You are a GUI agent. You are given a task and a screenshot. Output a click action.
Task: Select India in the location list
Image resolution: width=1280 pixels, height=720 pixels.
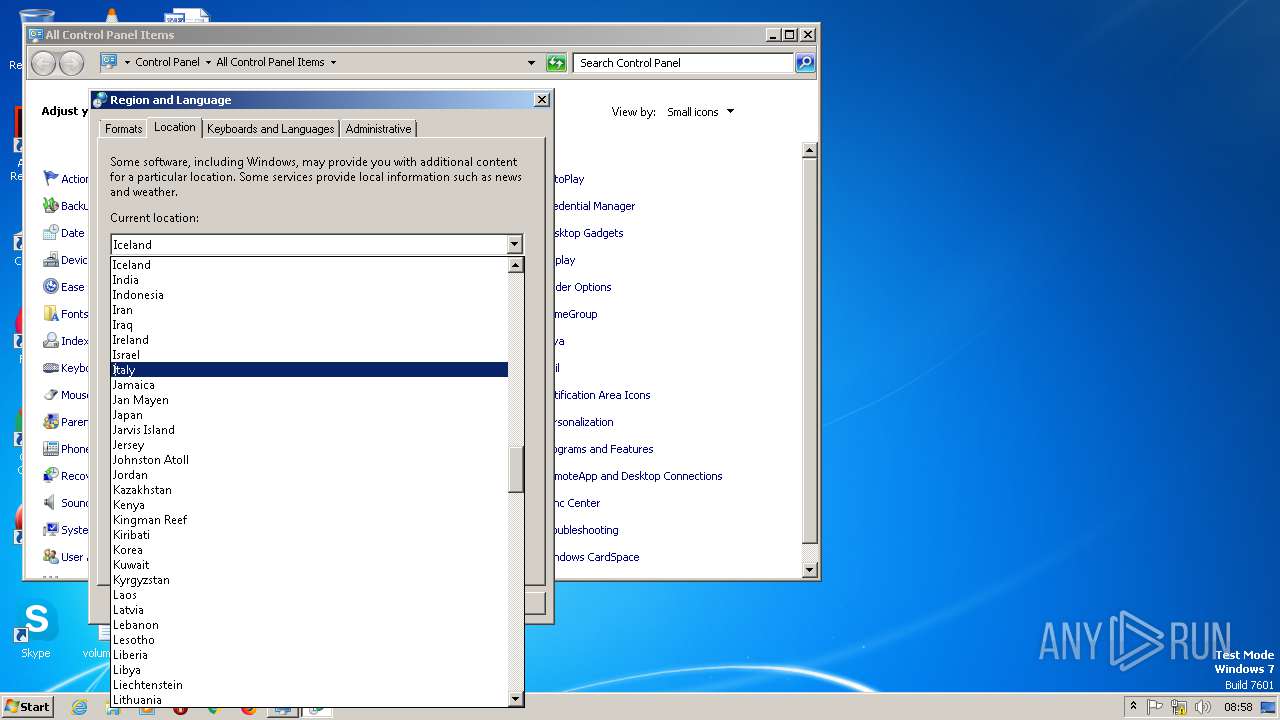tap(309, 280)
